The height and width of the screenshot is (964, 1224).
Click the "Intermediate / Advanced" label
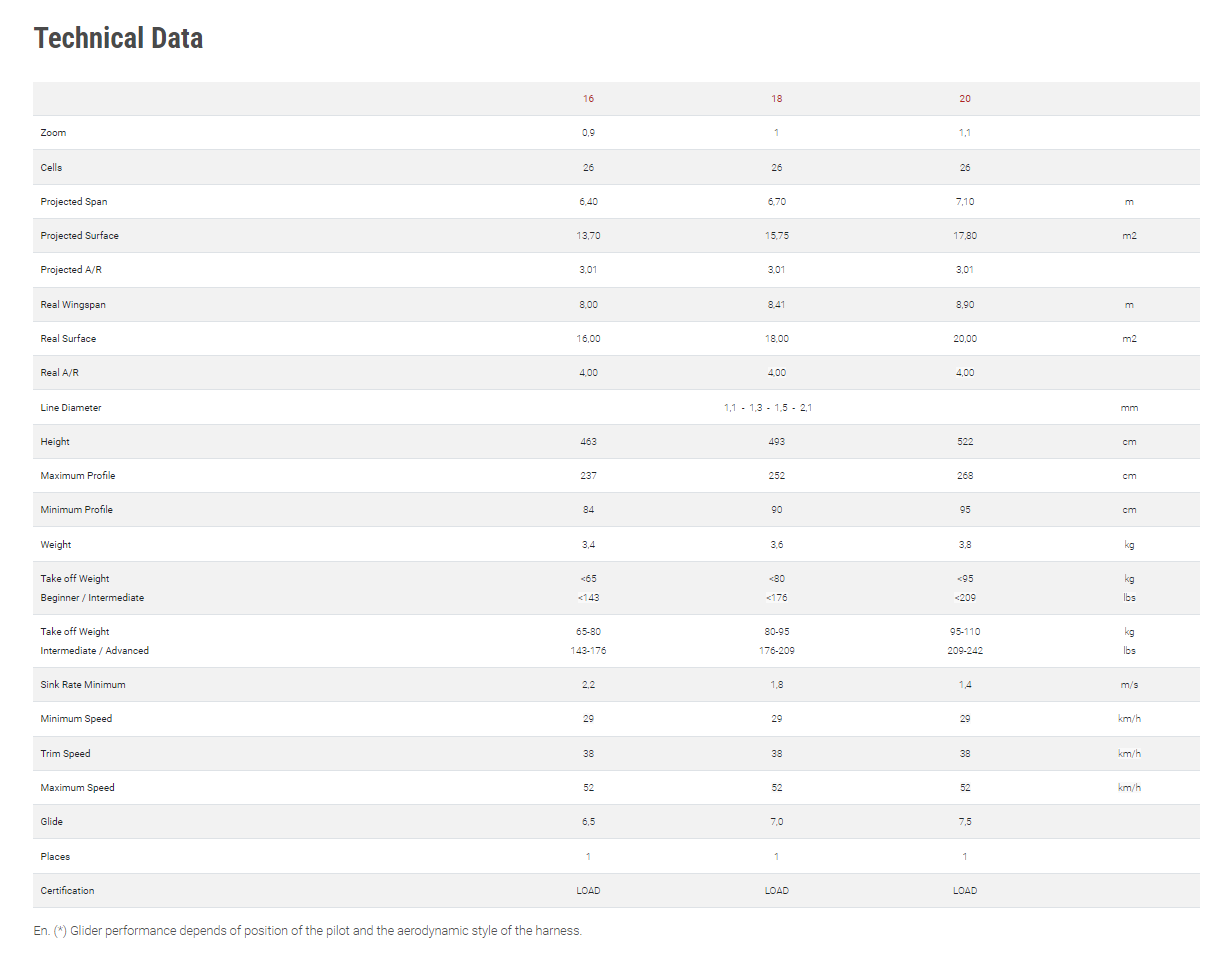[x=95, y=651]
